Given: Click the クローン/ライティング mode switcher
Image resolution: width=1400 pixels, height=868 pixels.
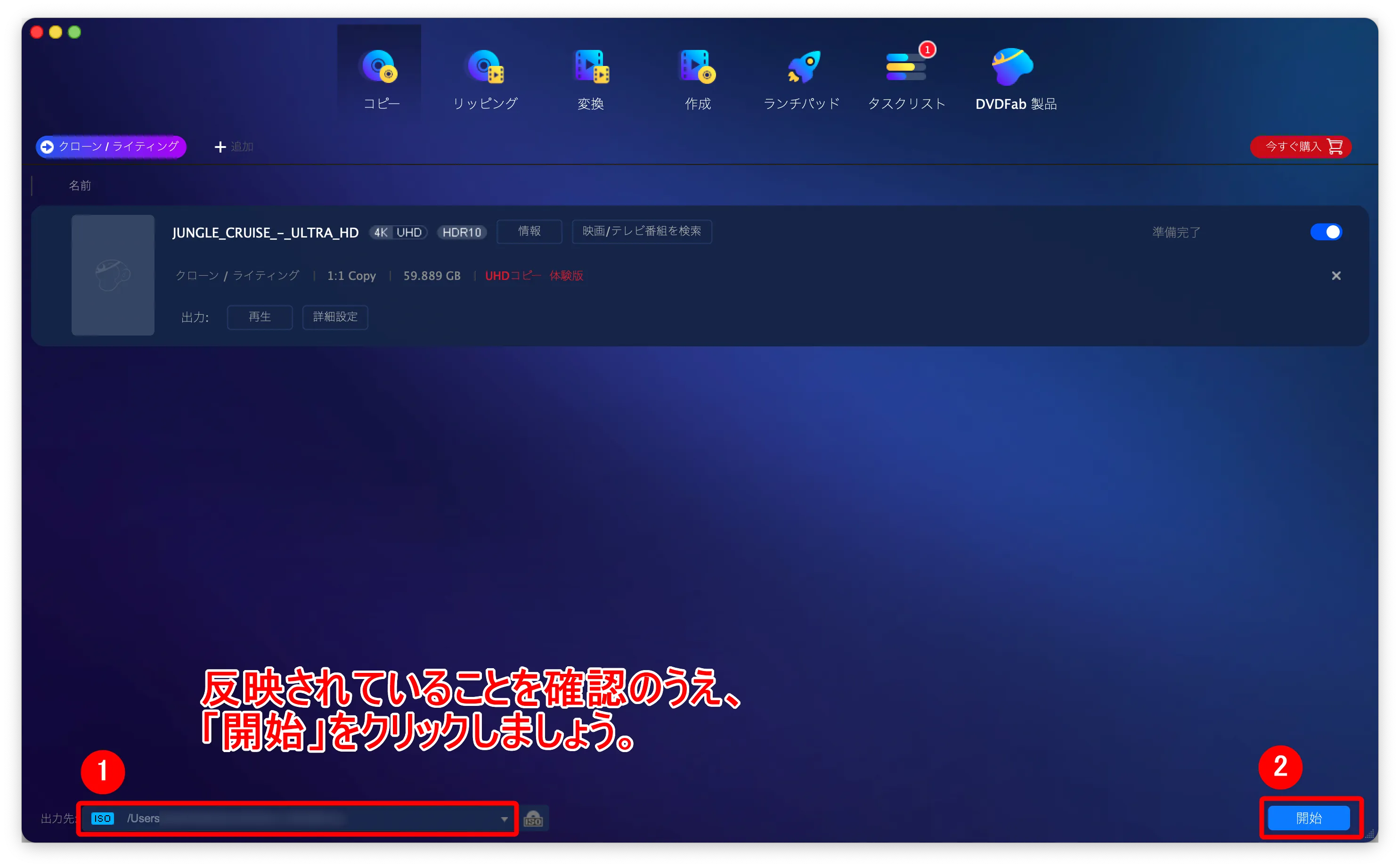Looking at the screenshot, I should coord(111,147).
